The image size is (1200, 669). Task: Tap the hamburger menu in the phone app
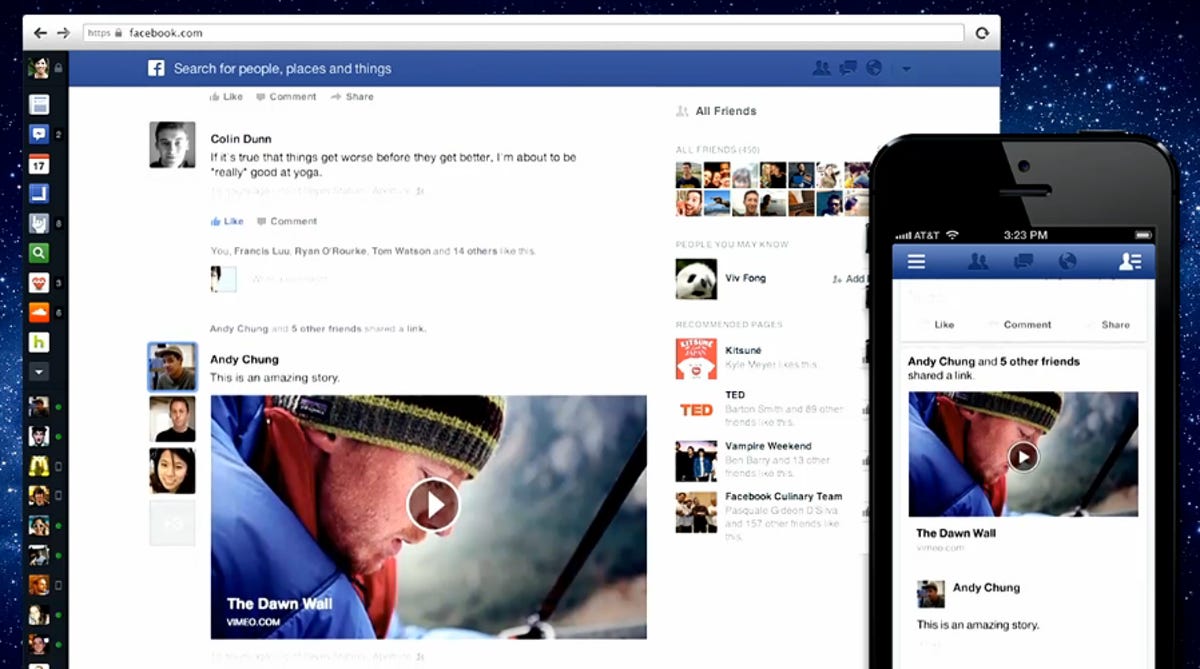pyautogui.click(x=916, y=261)
